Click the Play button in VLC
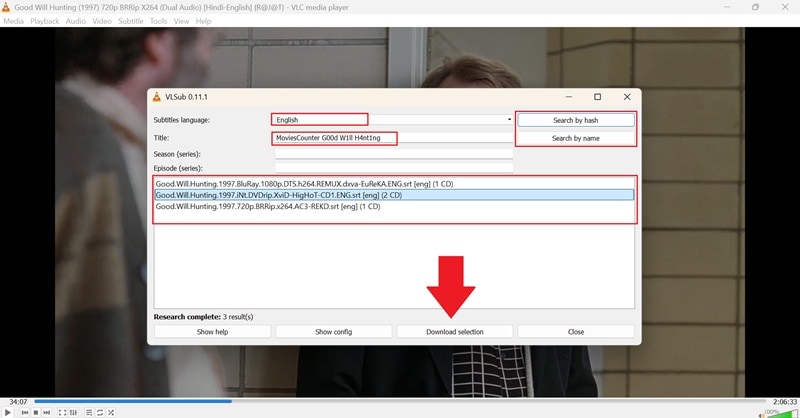 tap(8, 412)
